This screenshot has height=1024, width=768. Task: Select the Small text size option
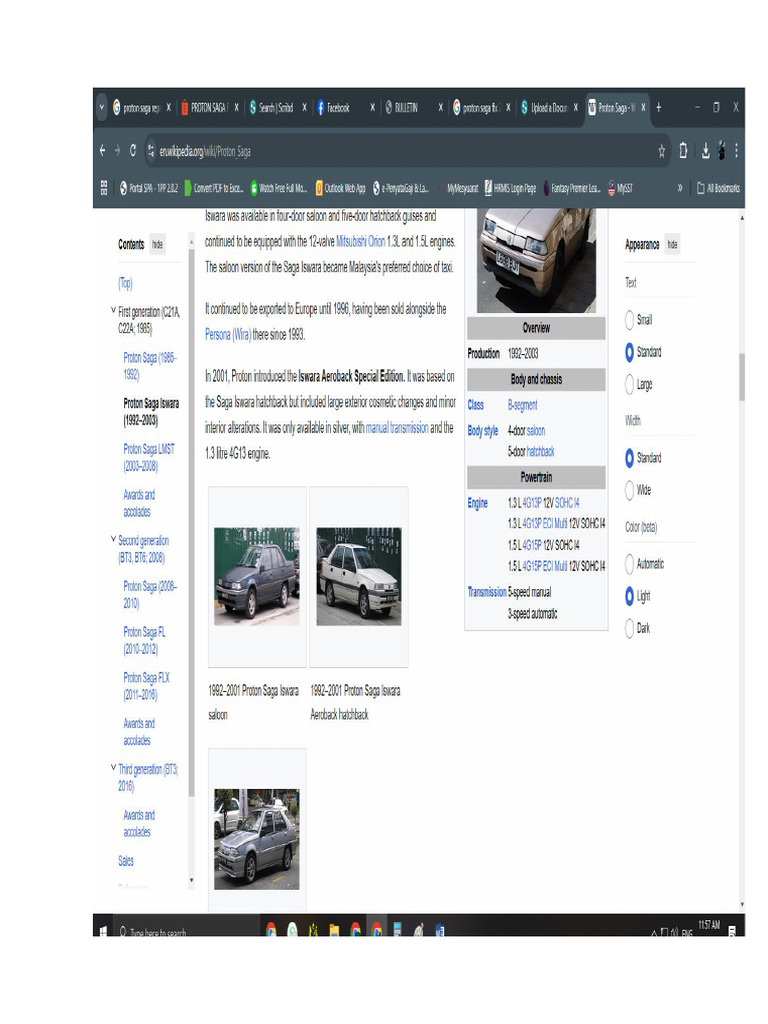630,320
